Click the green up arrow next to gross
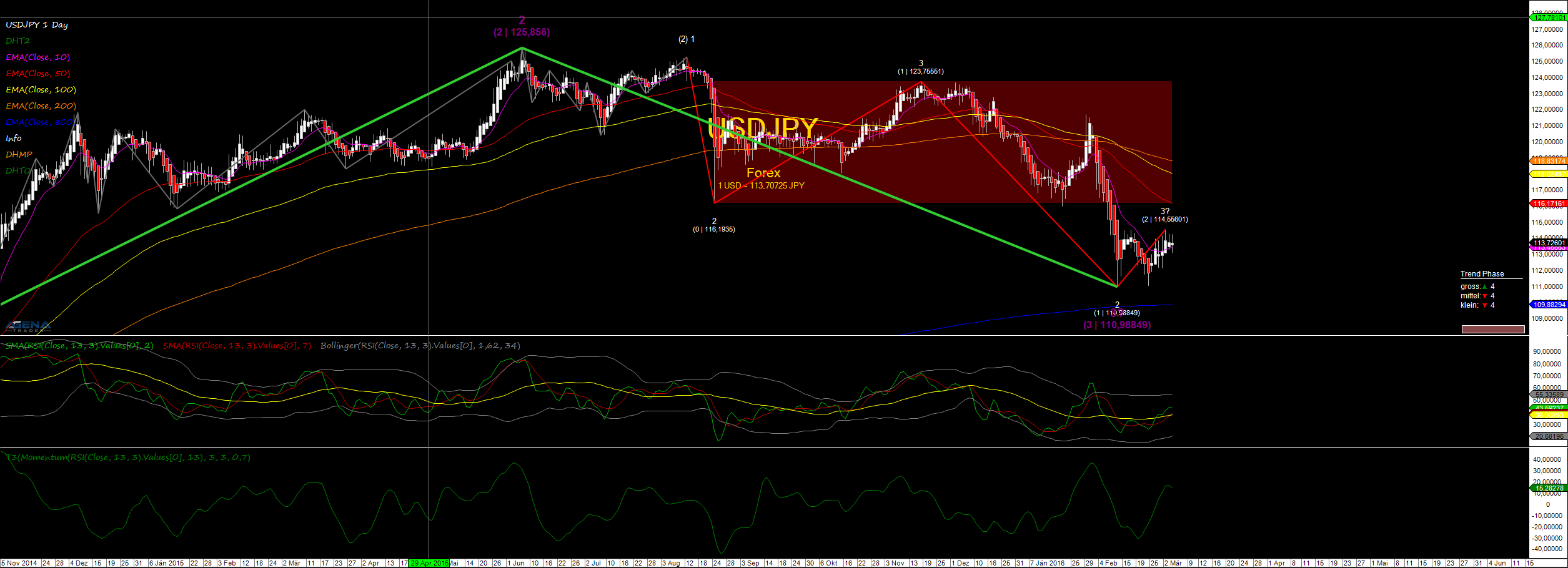Screen dimensions: 1568x568 point(1484,287)
